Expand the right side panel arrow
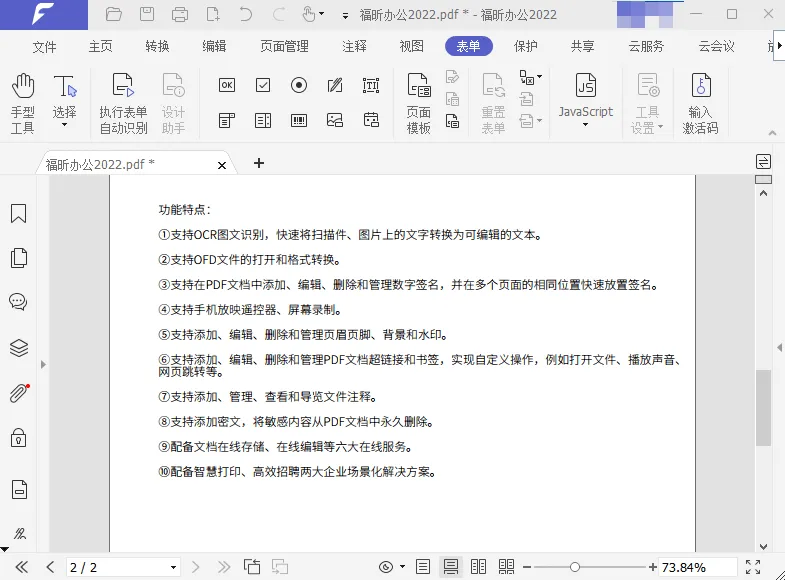Viewport: 785px width, 580px height. pyautogui.click(x=780, y=347)
